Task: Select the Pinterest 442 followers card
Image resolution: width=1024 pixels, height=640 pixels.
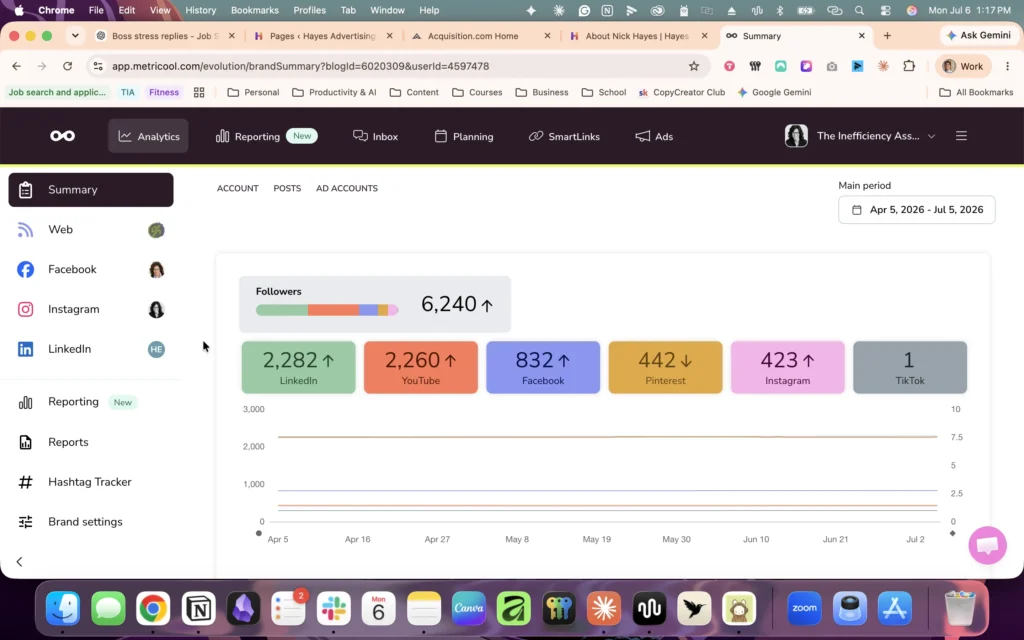Action: click(665, 367)
